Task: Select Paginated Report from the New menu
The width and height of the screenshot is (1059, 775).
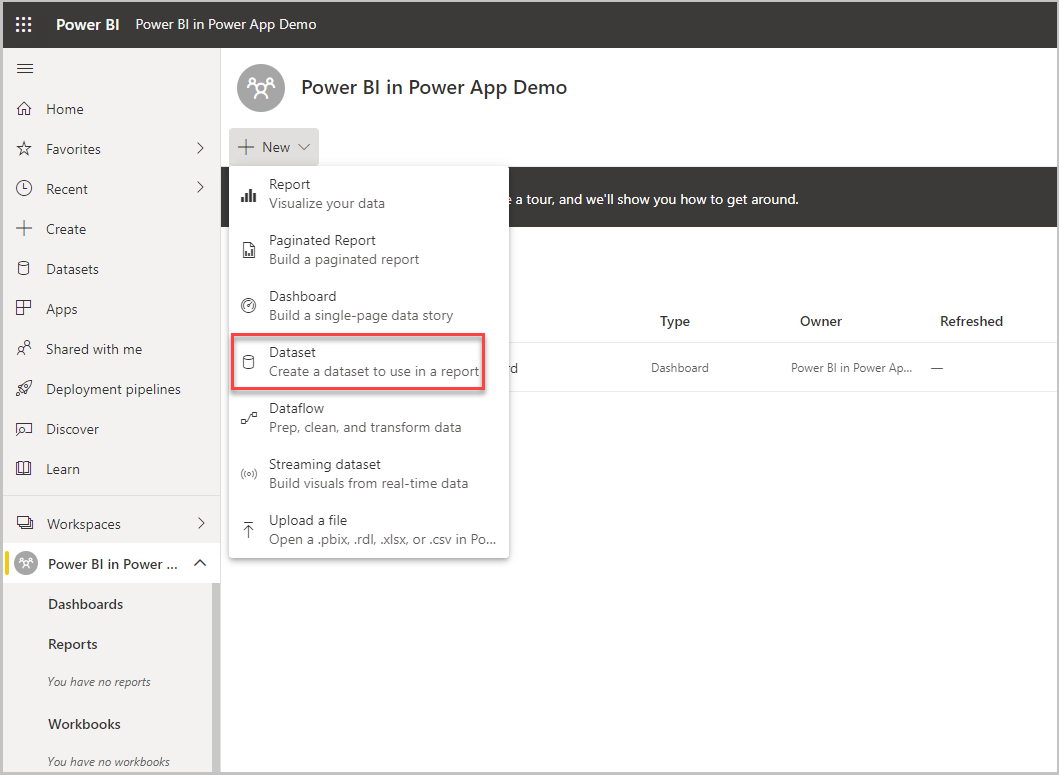Action: pyautogui.click(x=369, y=250)
